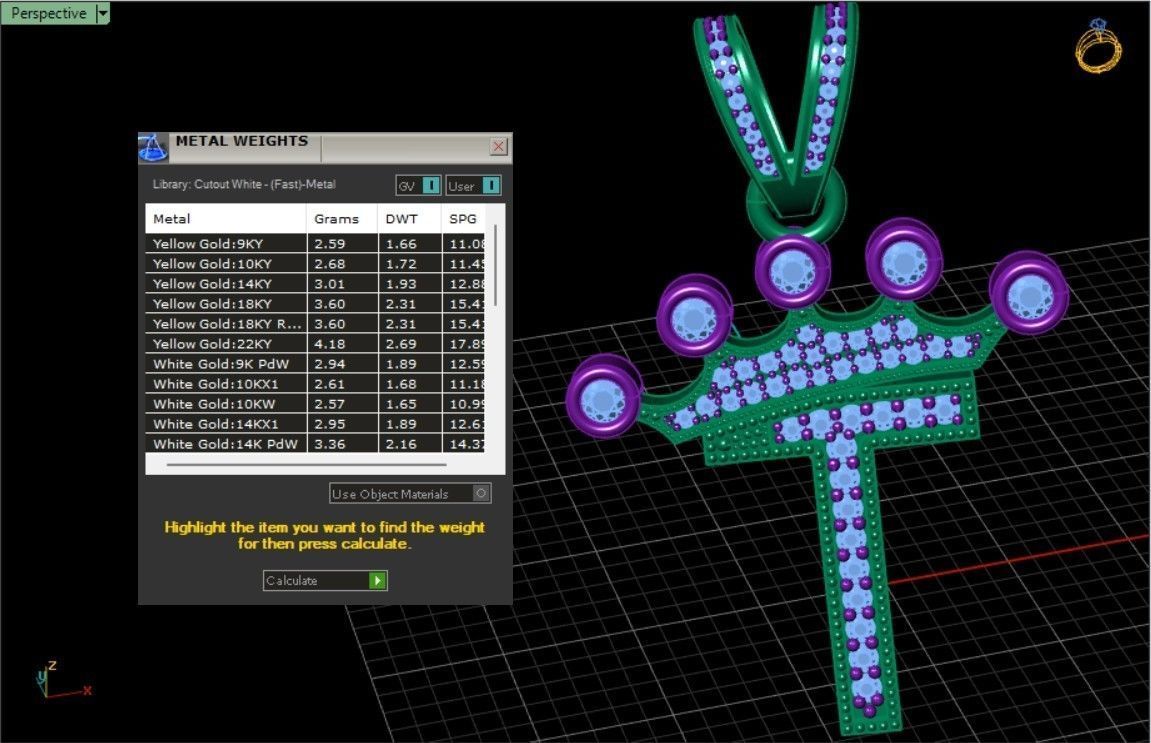Screen dimensions: 1151x743
Task: Toggle the GV library switch
Action: [x=418, y=186]
